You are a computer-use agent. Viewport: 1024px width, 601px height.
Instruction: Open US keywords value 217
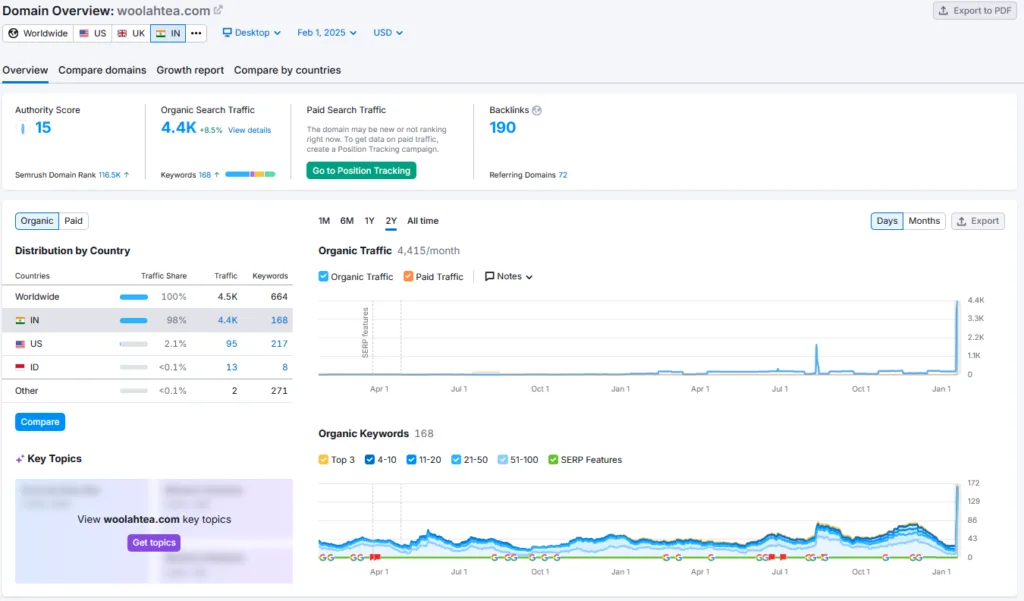click(280, 344)
